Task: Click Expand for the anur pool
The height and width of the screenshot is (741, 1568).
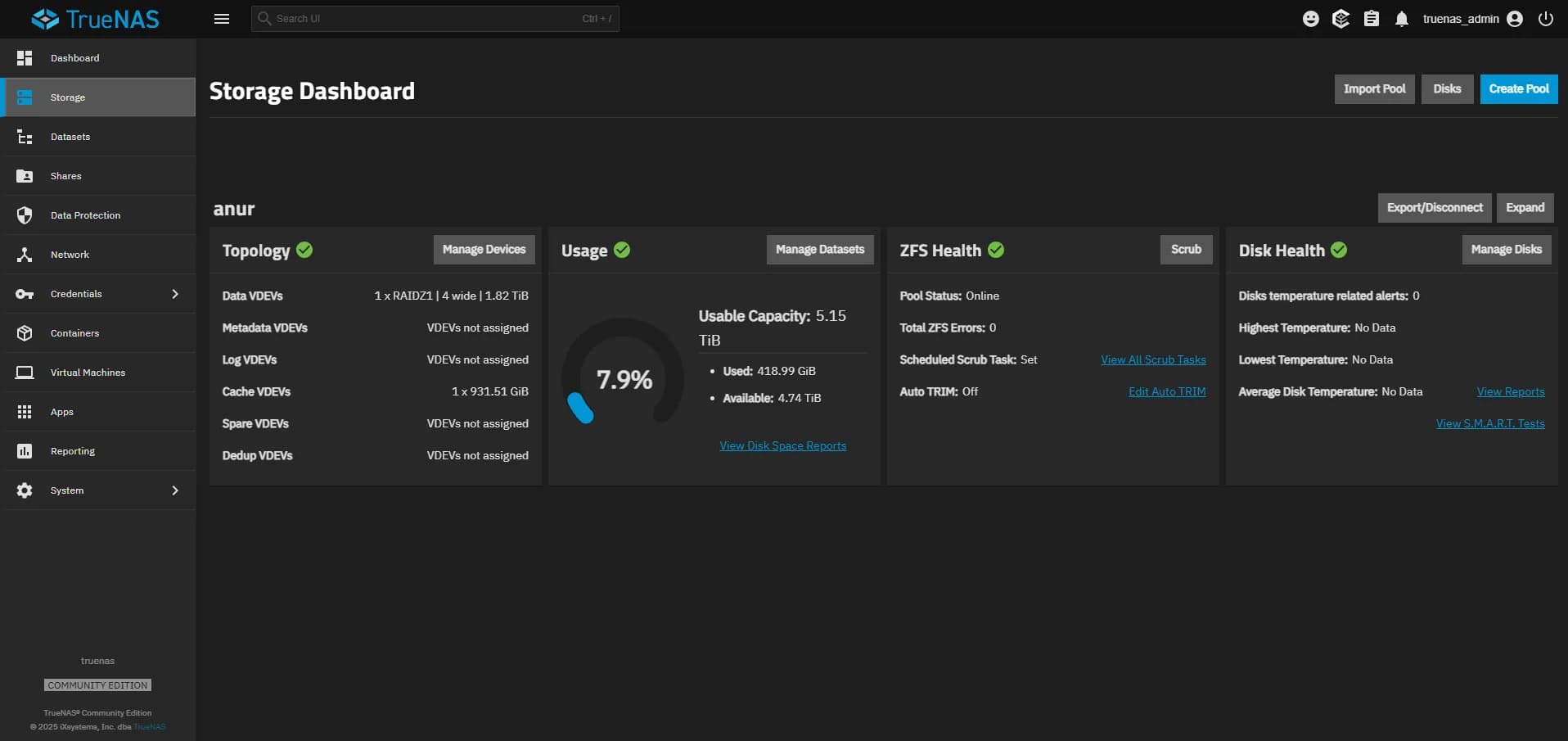Action: pyautogui.click(x=1524, y=208)
